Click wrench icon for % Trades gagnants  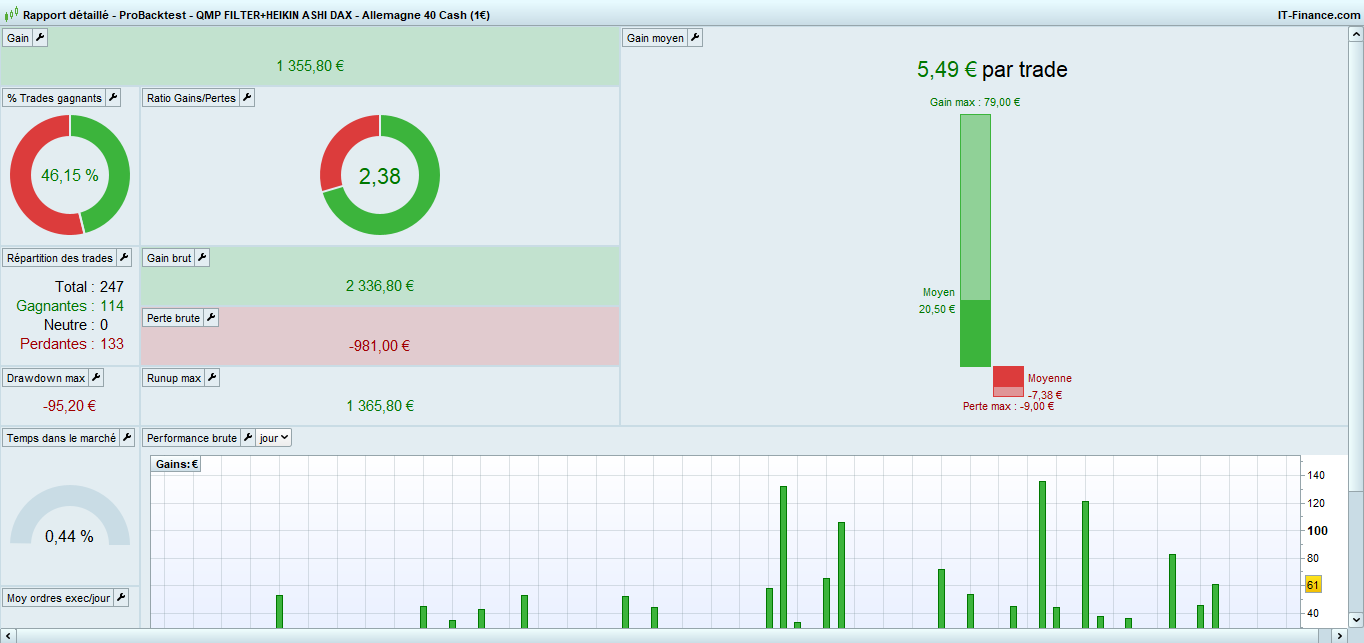pyautogui.click(x=113, y=98)
